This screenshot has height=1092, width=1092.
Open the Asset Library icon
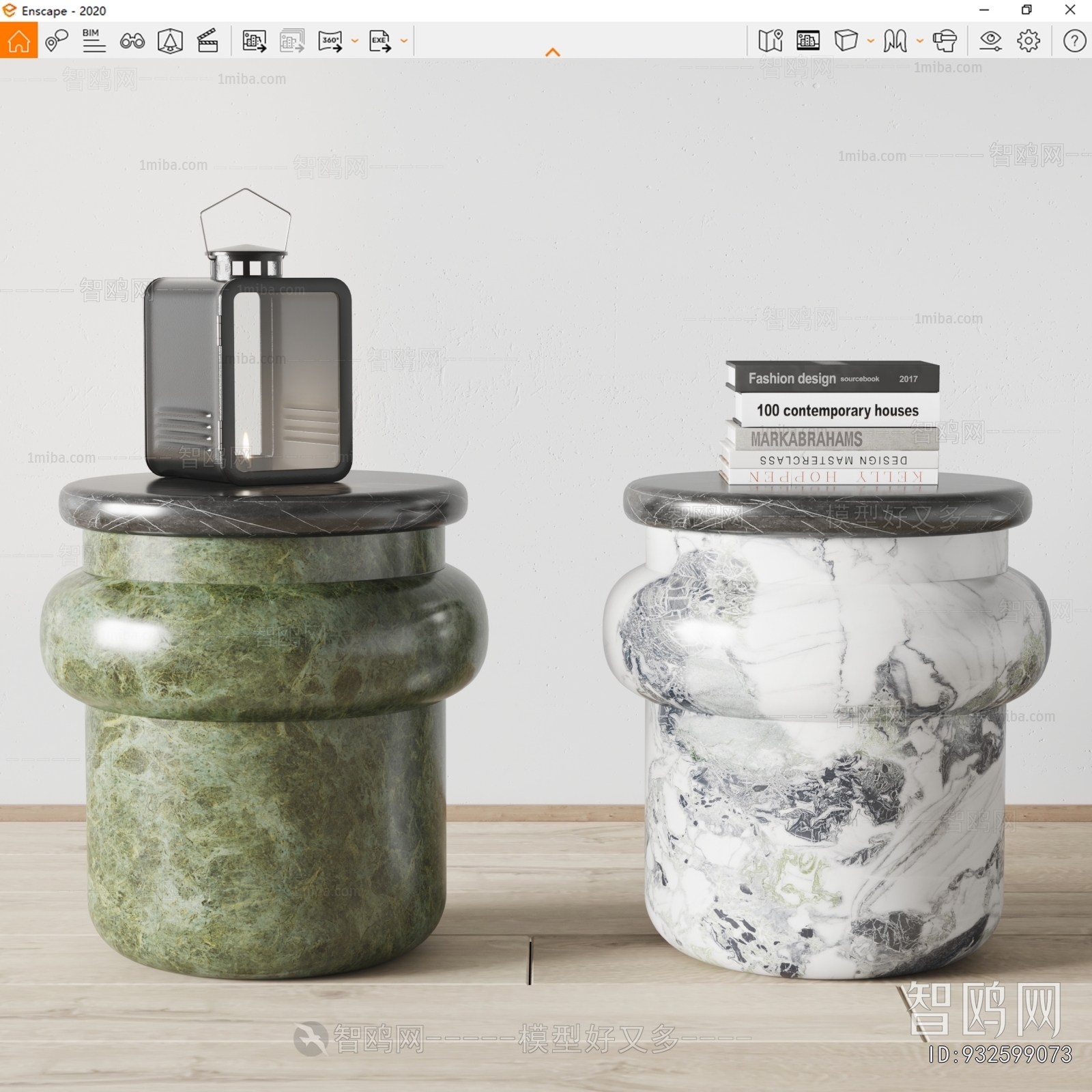808,41
